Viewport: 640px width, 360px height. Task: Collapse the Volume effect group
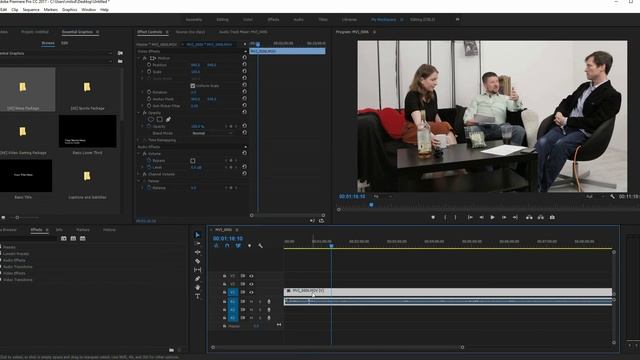pyautogui.click(x=139, y=154)
